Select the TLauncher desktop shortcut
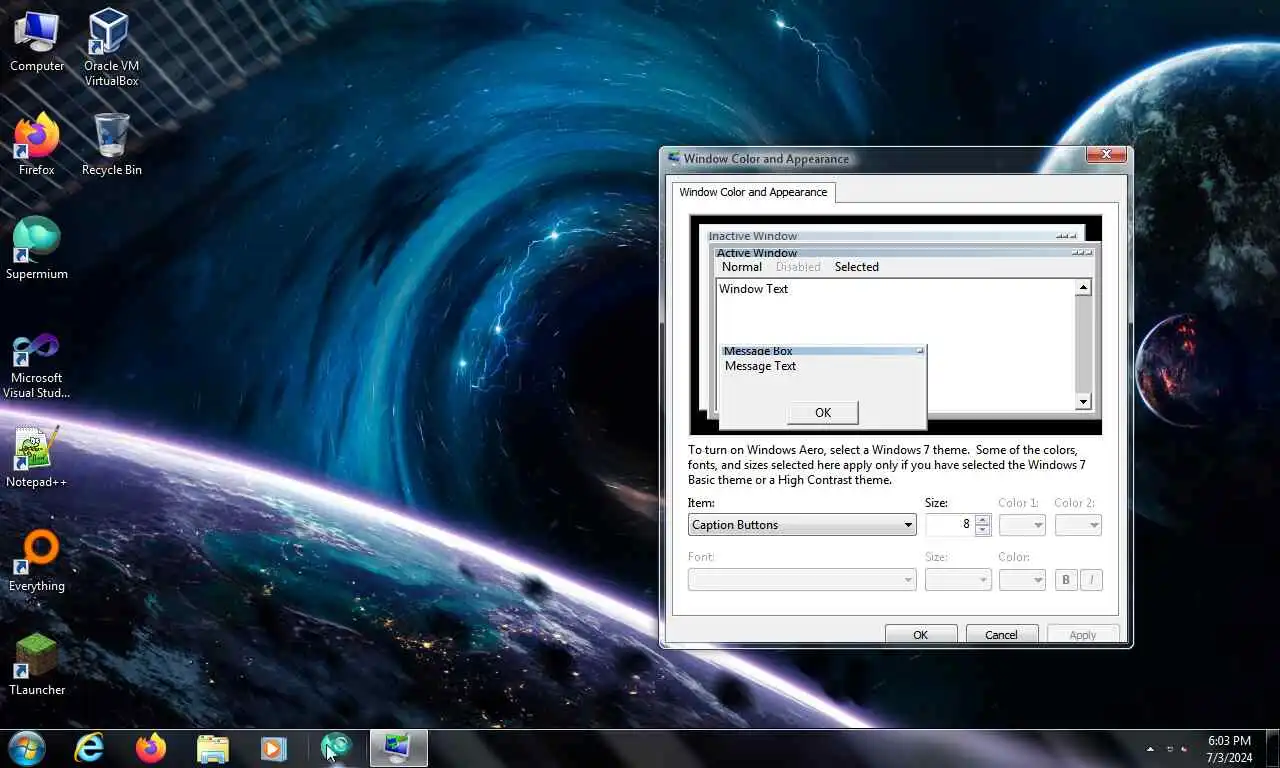 click(37, 665)
